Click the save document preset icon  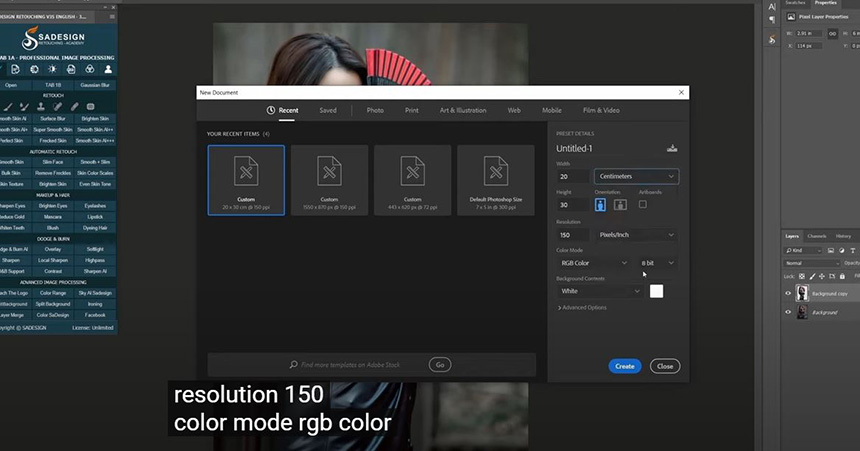(672, 148)
